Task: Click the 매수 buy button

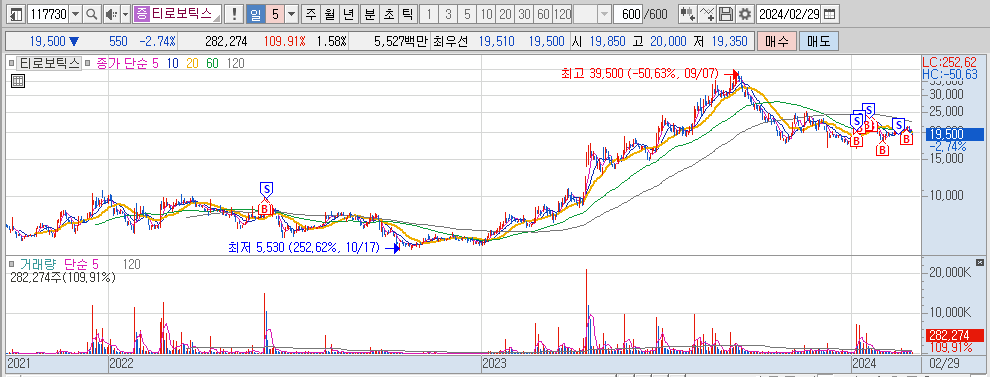Action: click(x=777, y=42)
